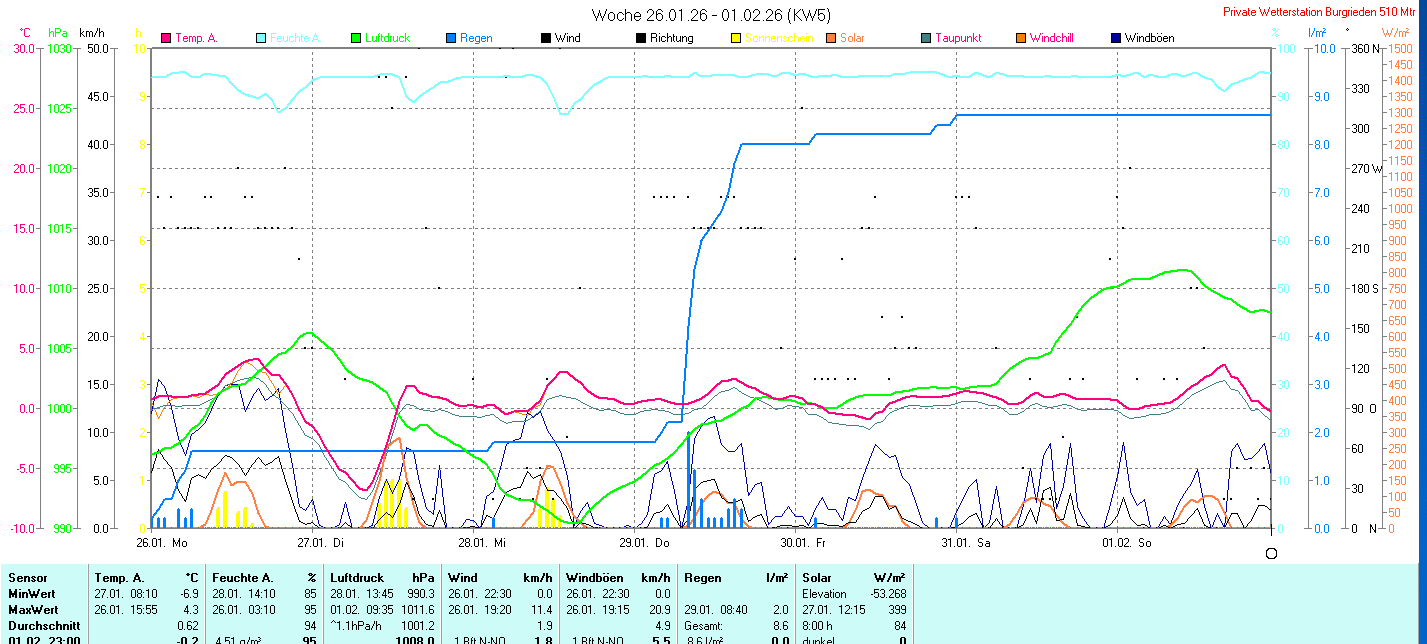Click the green Luftdruck legend square
This screenshot has height=644, width=1427.
[x=356, y=38]
